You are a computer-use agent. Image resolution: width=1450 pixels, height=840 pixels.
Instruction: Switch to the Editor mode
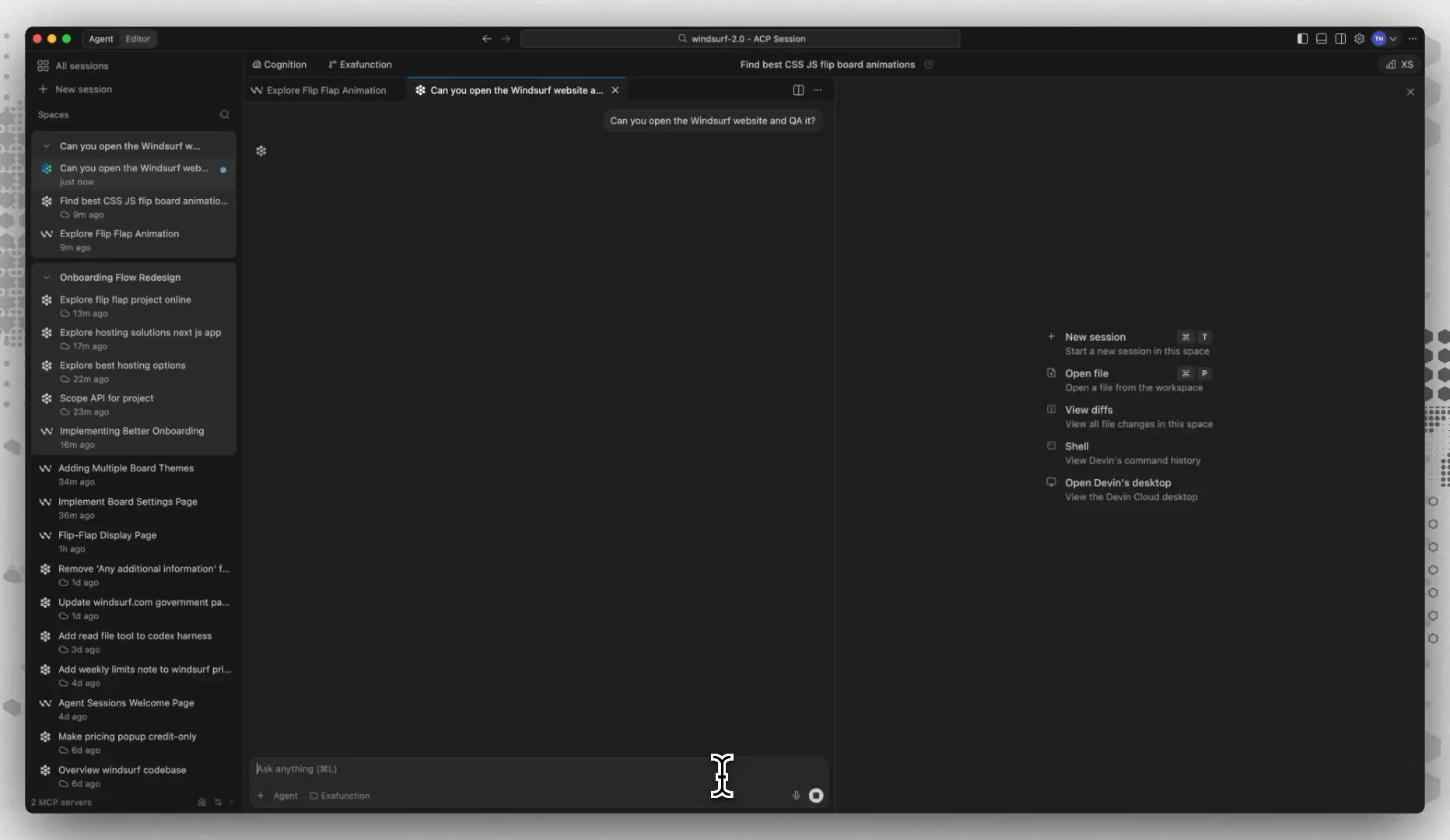[138, 39]
